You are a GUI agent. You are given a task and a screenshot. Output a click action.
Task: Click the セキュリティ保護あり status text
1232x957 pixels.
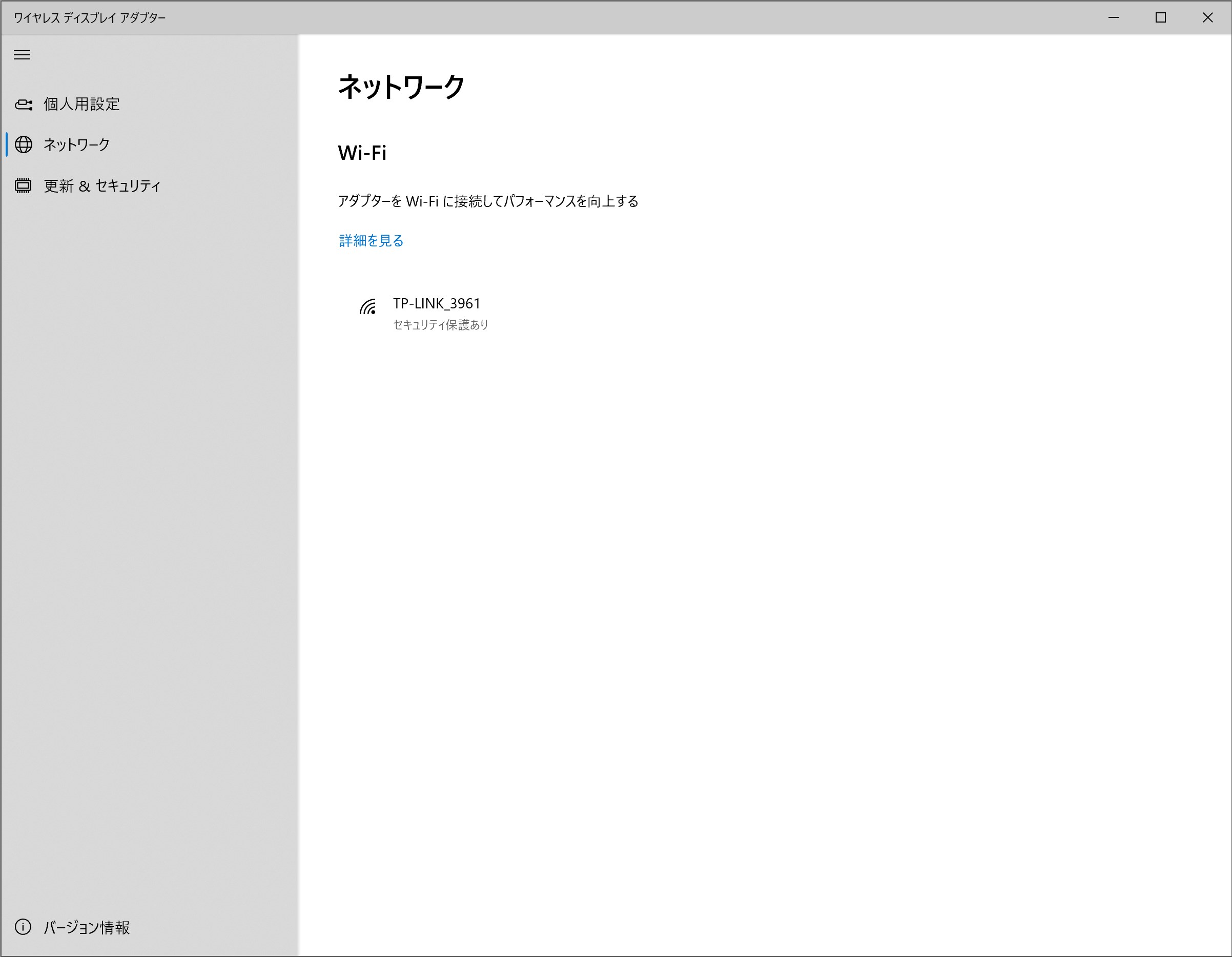coord(440,325)
